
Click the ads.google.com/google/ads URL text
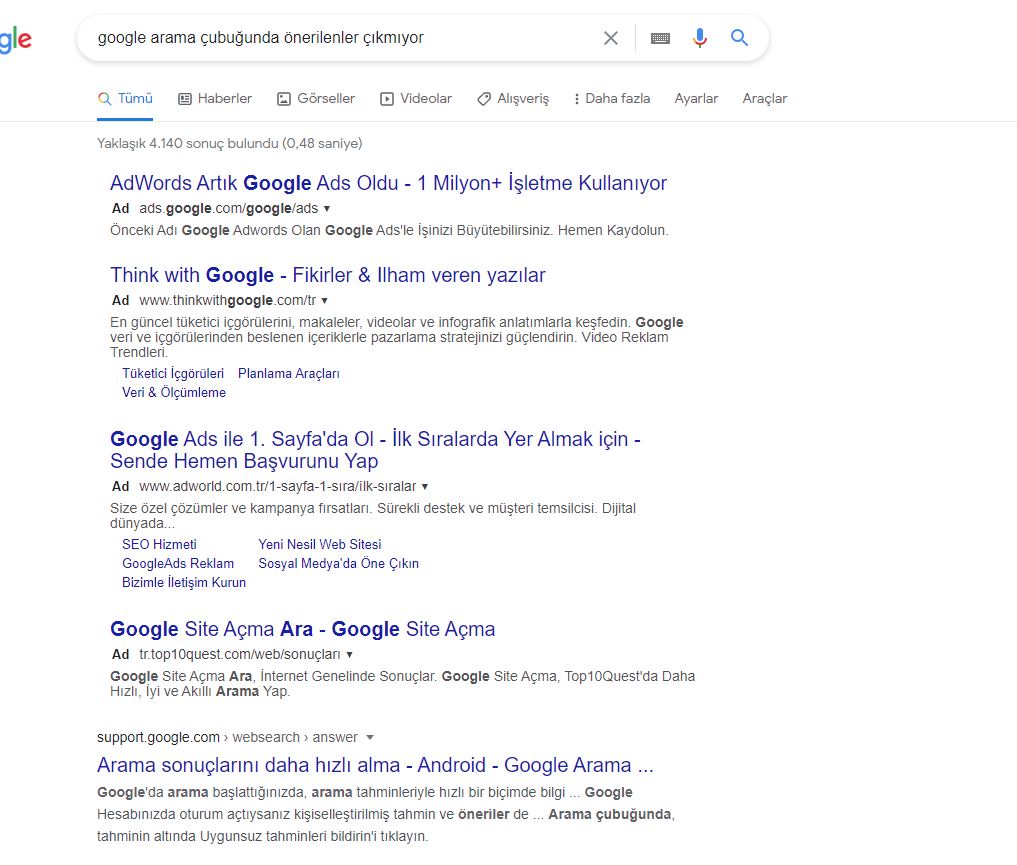228,208
